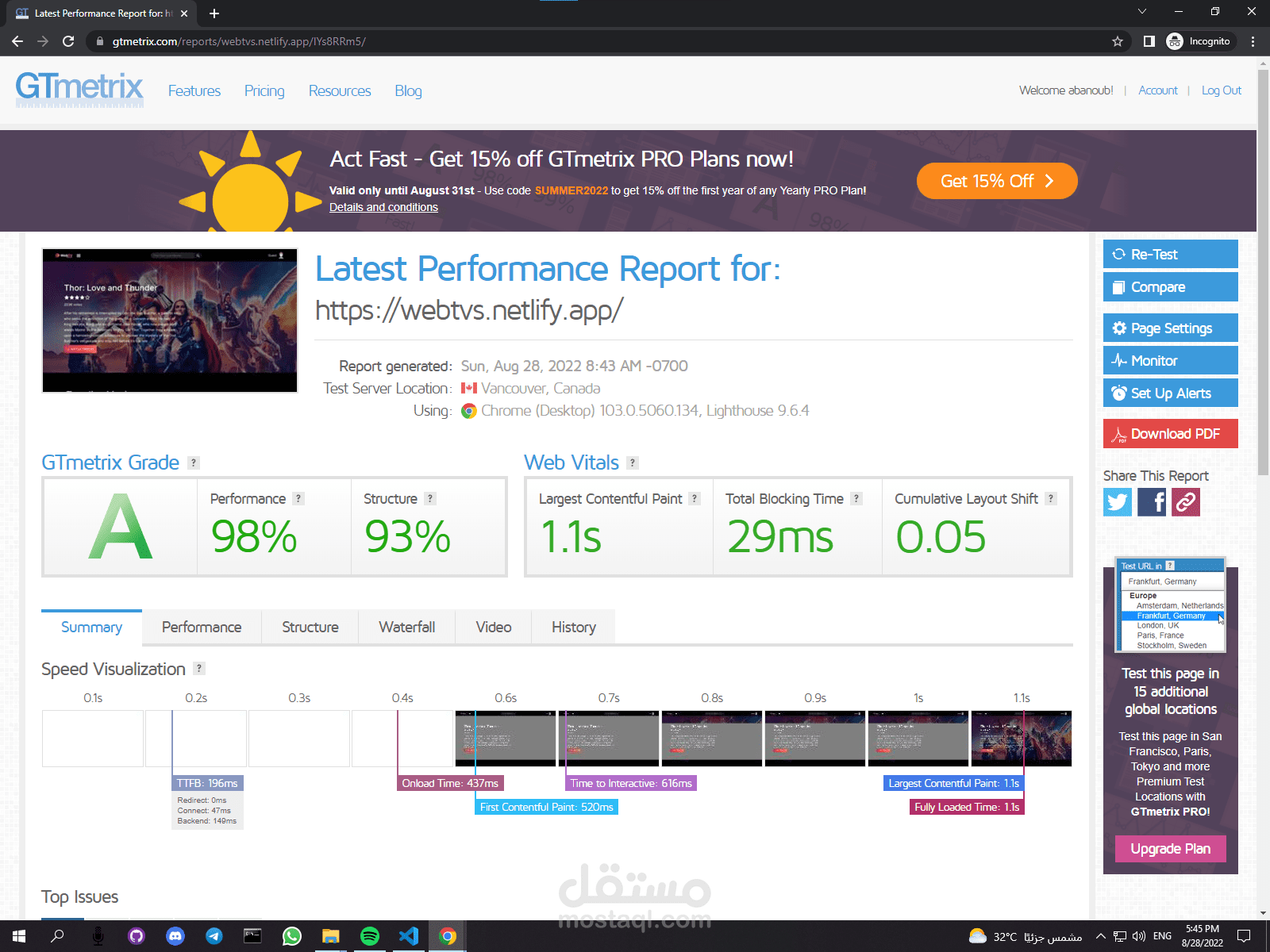The image size is (1270, 952).
Task: Open the Features menu
Action: click(x=194, y=91)
